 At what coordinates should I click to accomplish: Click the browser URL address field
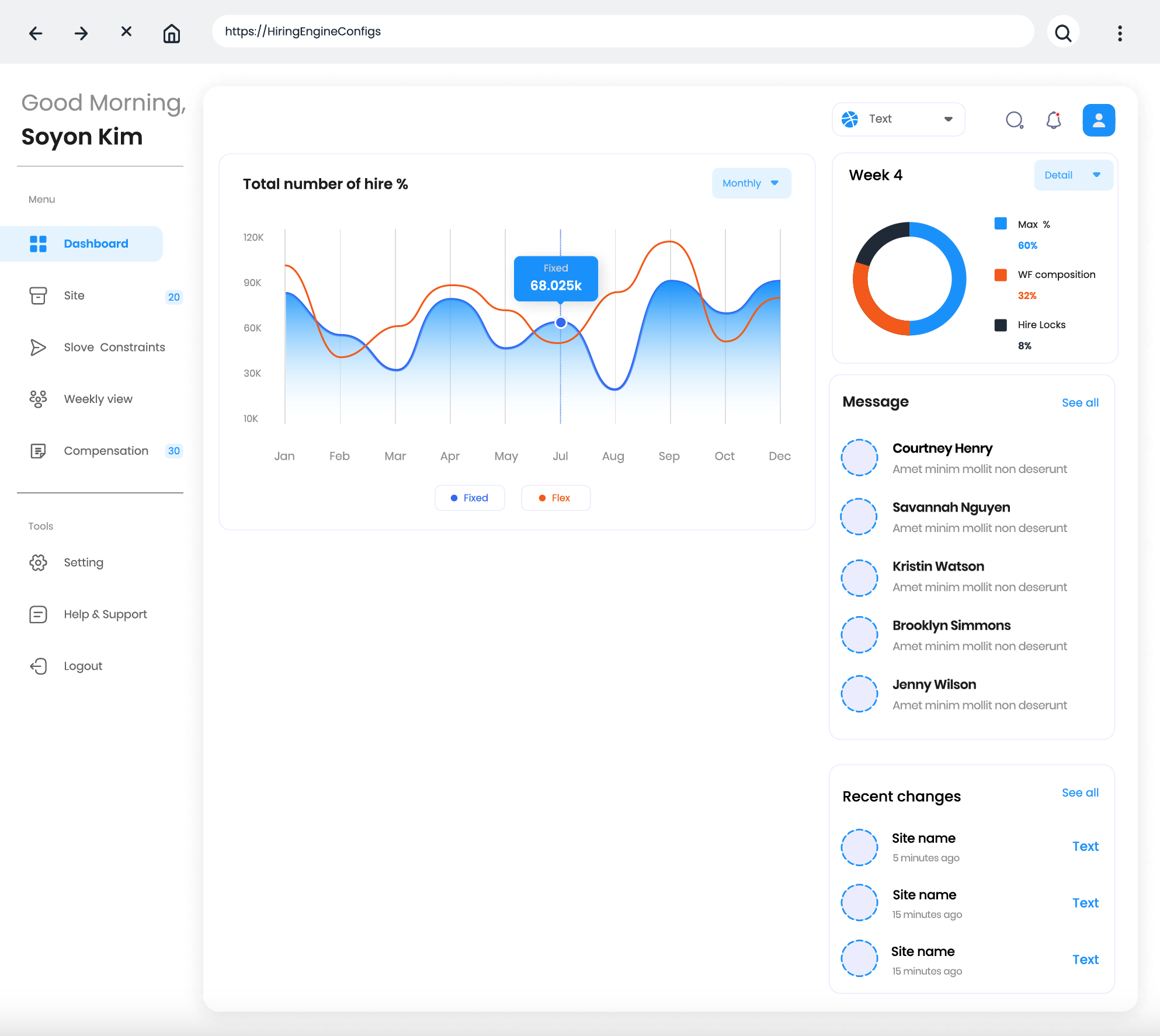pos(622,32)
